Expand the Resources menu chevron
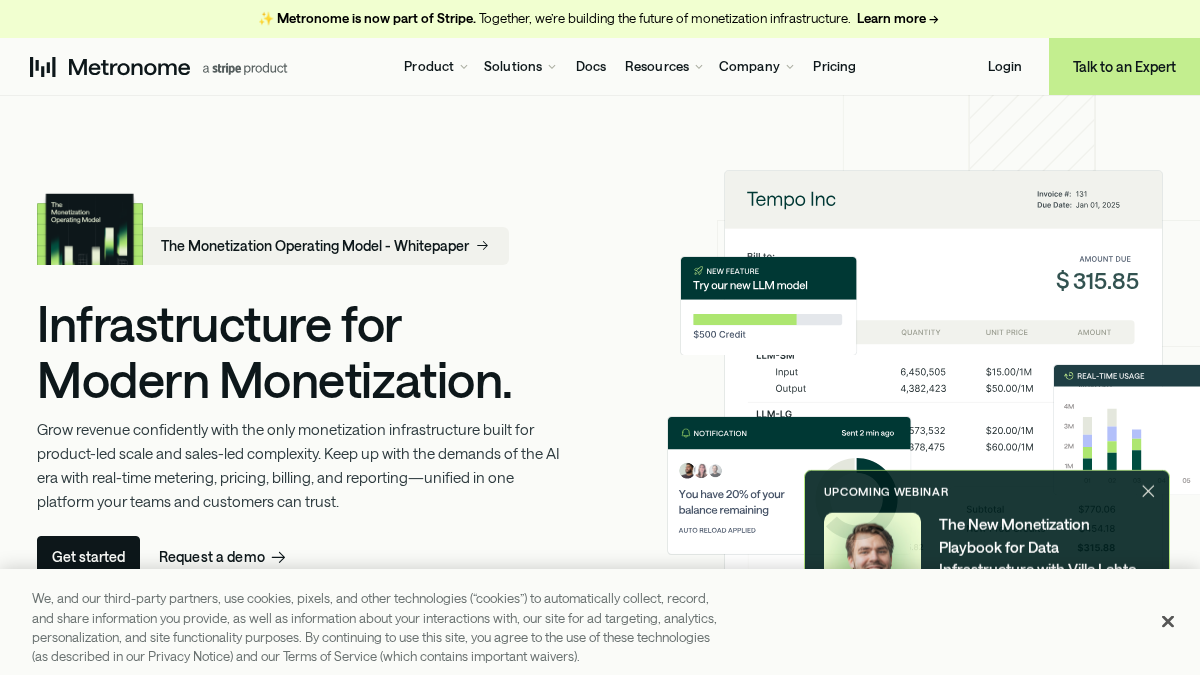Screen dimensions: 1200x675 click(x=699, y=67)
